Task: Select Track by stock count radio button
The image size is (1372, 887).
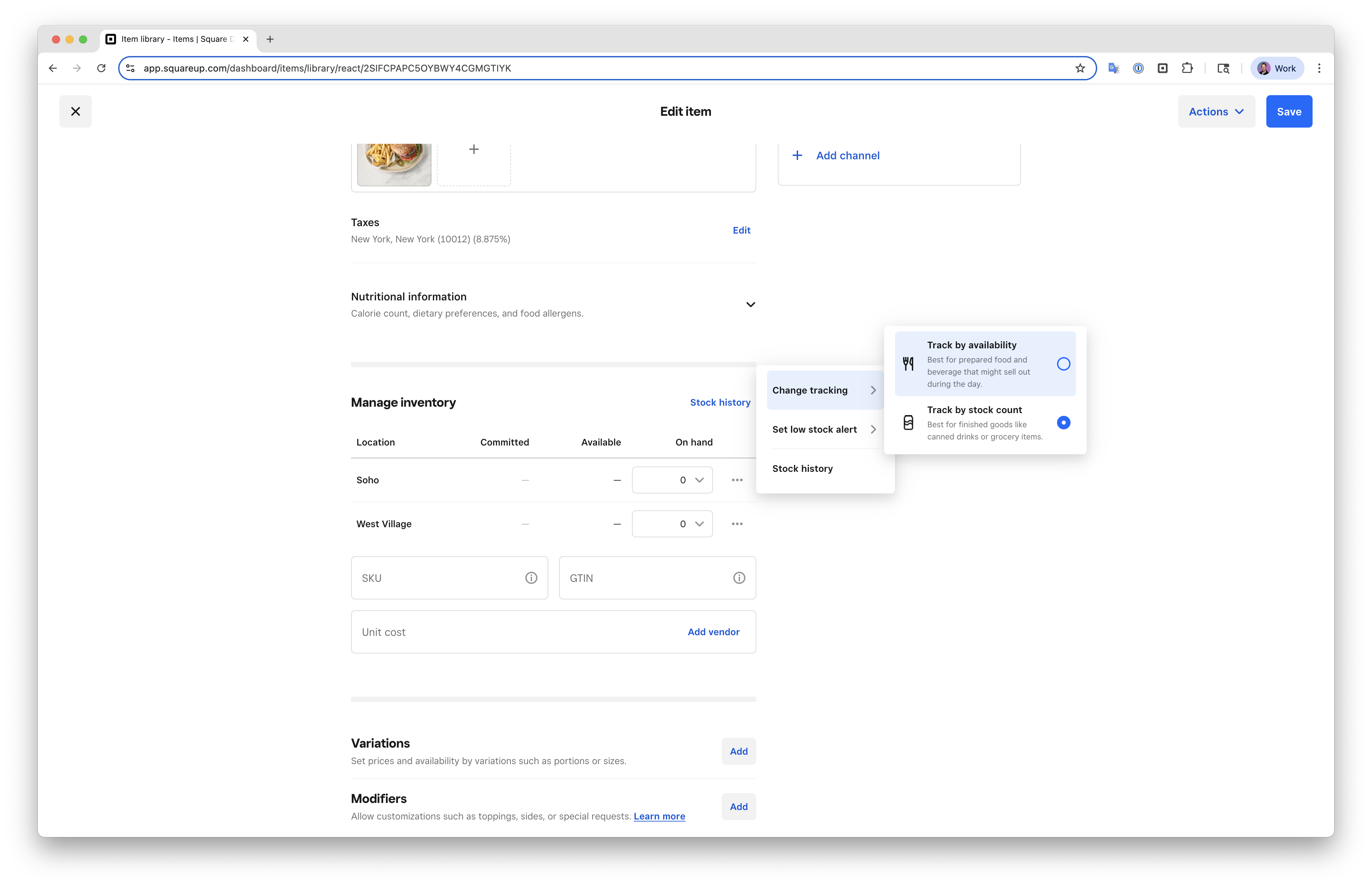Action: click(1063, 423)
